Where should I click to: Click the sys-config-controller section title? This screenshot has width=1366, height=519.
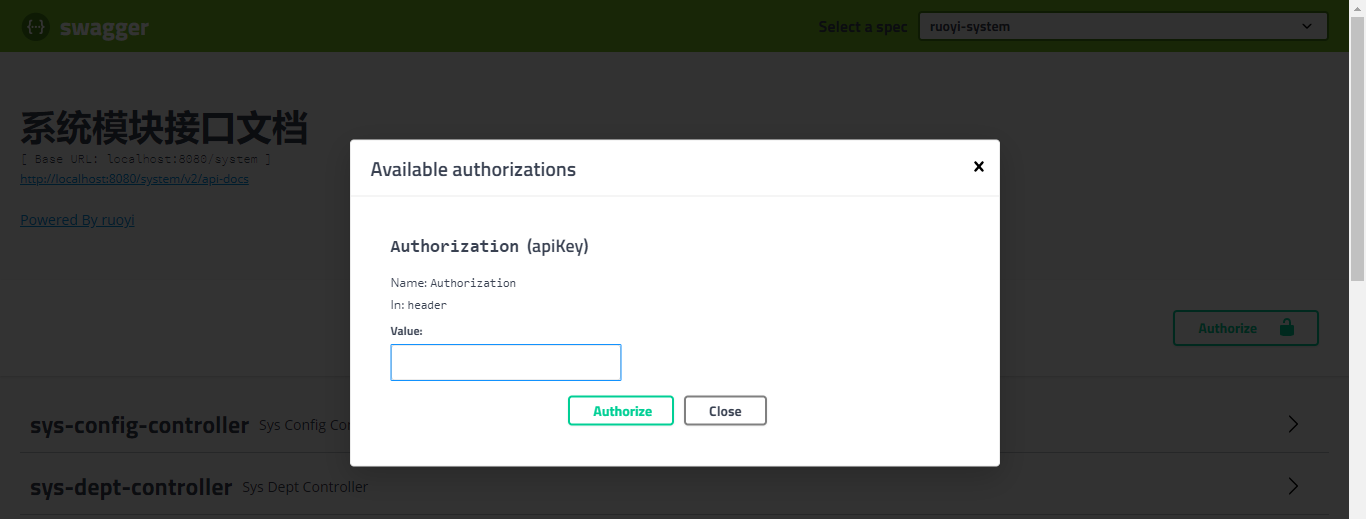[x=139, y=425]
